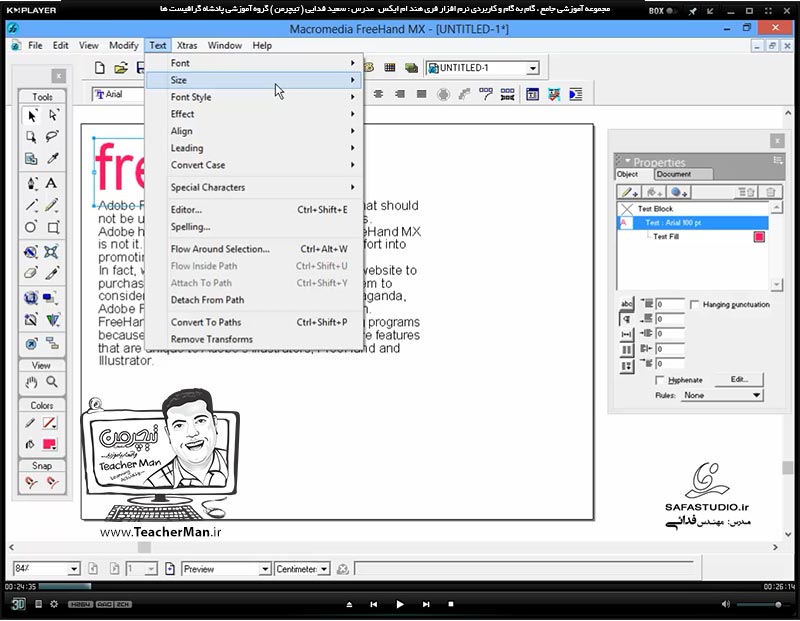Image resolution: width=800 pixels, height=621 pixels.
Task: Click the Text Fill pink color swatch
Action: (759, 237)
